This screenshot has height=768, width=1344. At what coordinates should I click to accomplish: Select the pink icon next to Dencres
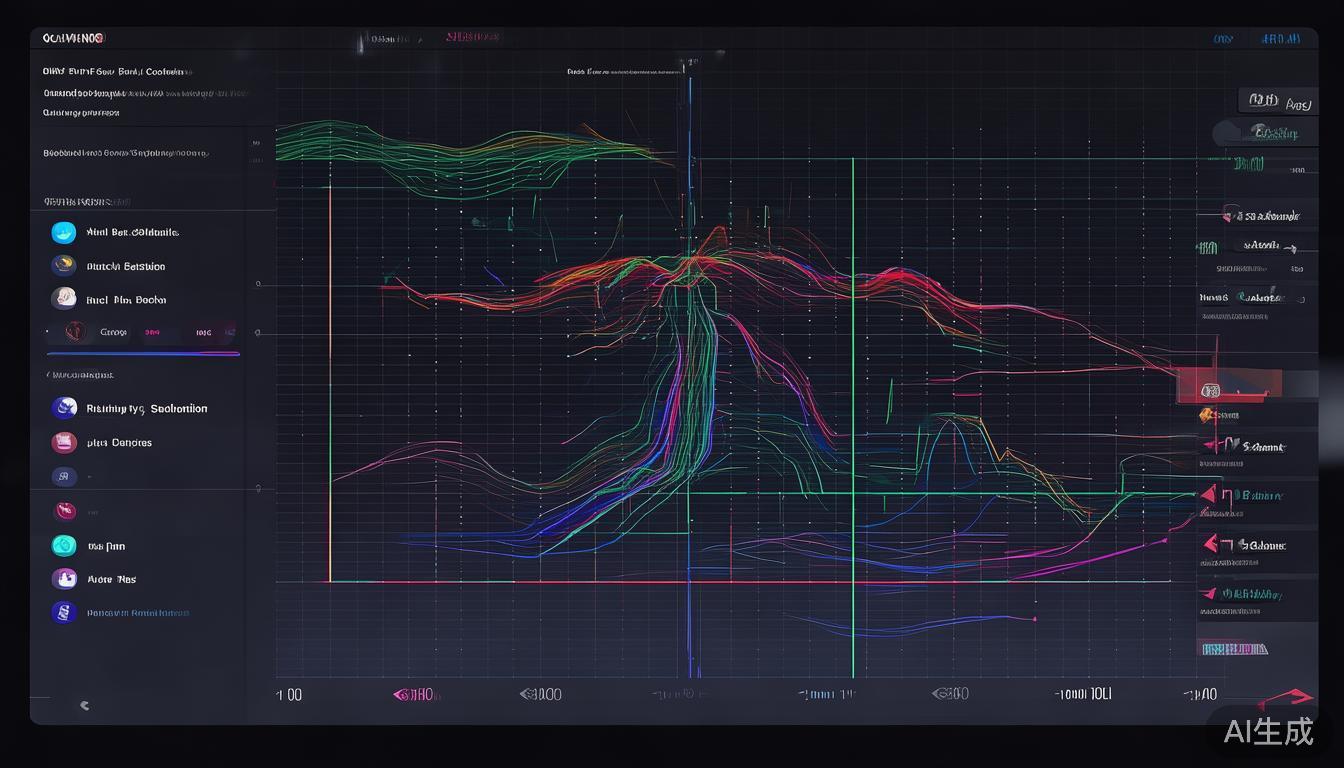click(64, 442)
